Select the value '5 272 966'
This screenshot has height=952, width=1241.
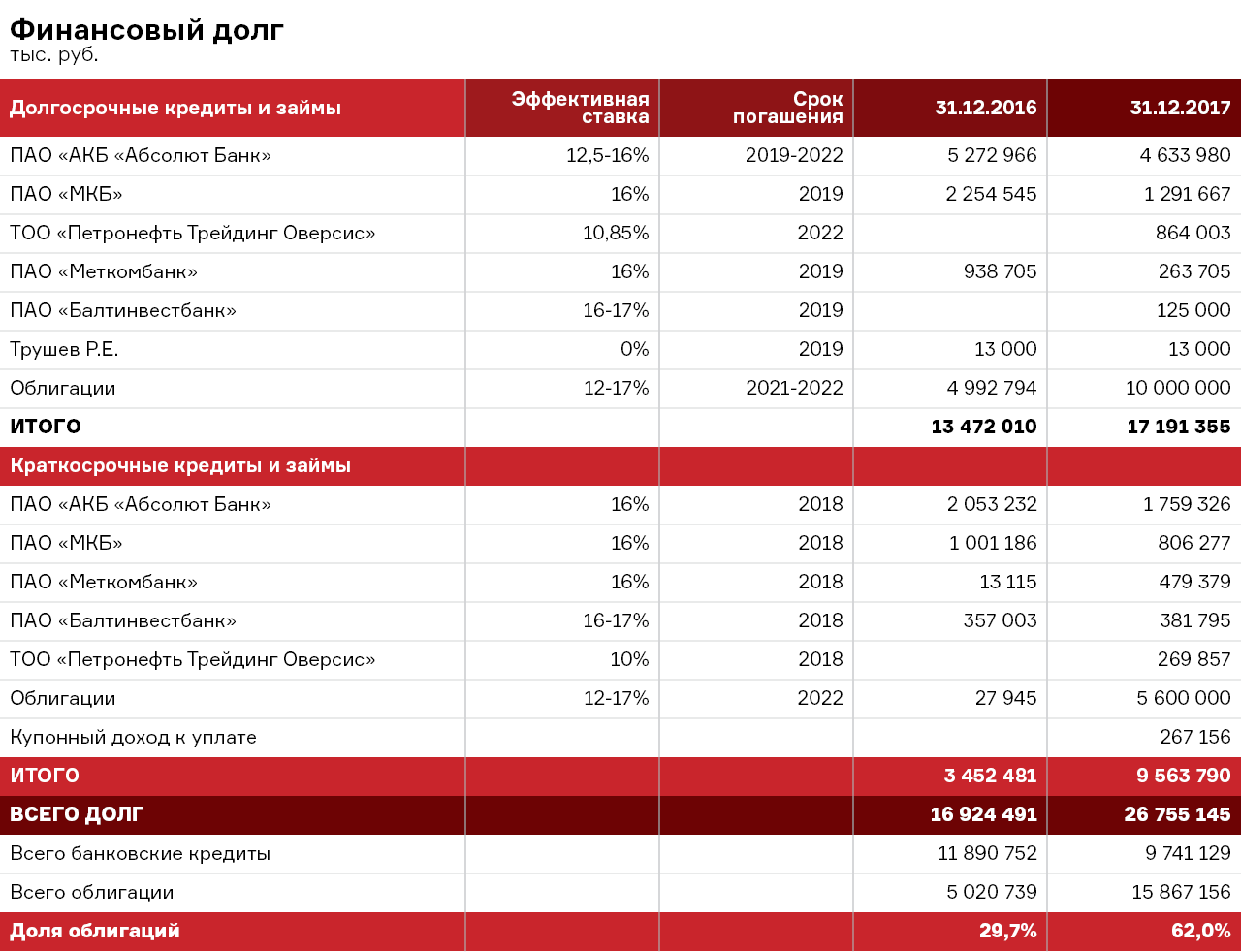(992, 155)
